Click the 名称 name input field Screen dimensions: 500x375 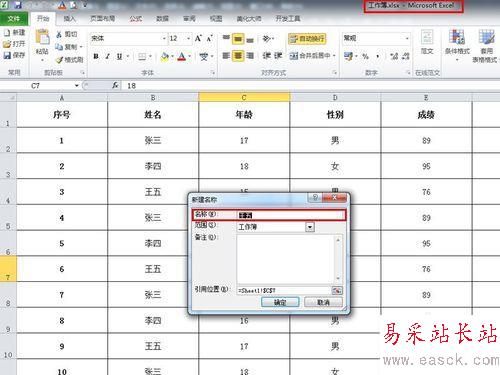click(x=291, y=215)
